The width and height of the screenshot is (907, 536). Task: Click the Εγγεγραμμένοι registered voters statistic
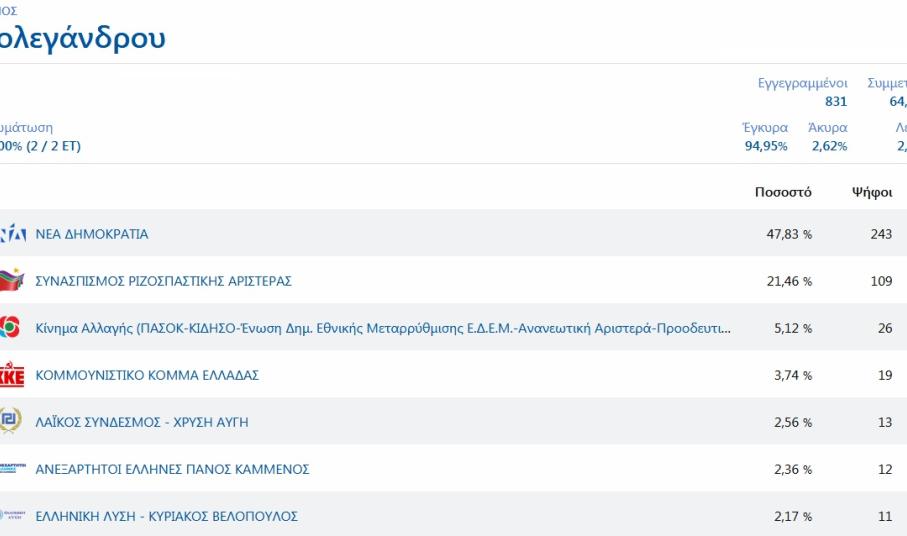(802, 92)
